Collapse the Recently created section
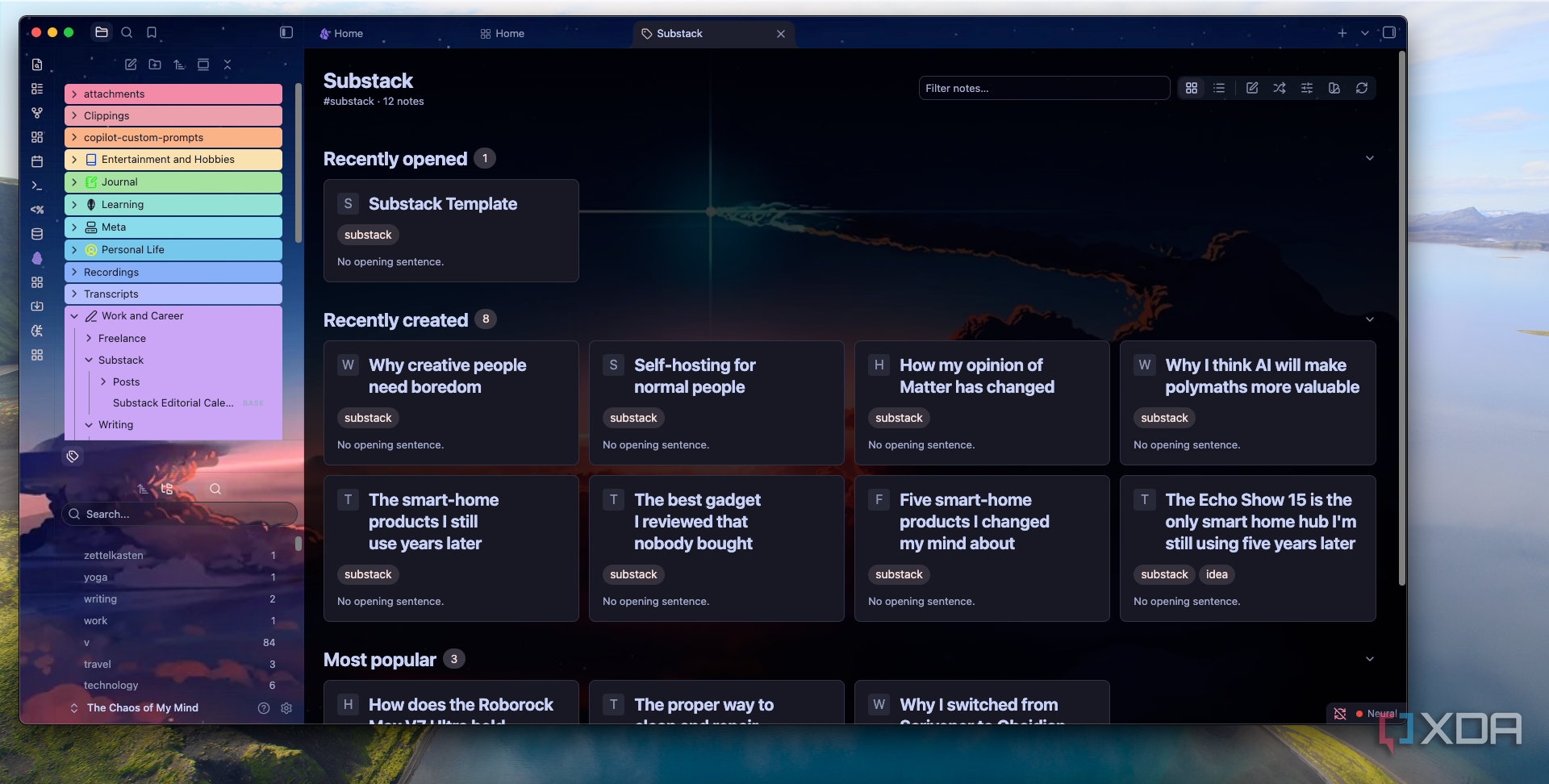The image size is (1549, 784). pyautogui.click(x=1370, y=319)
